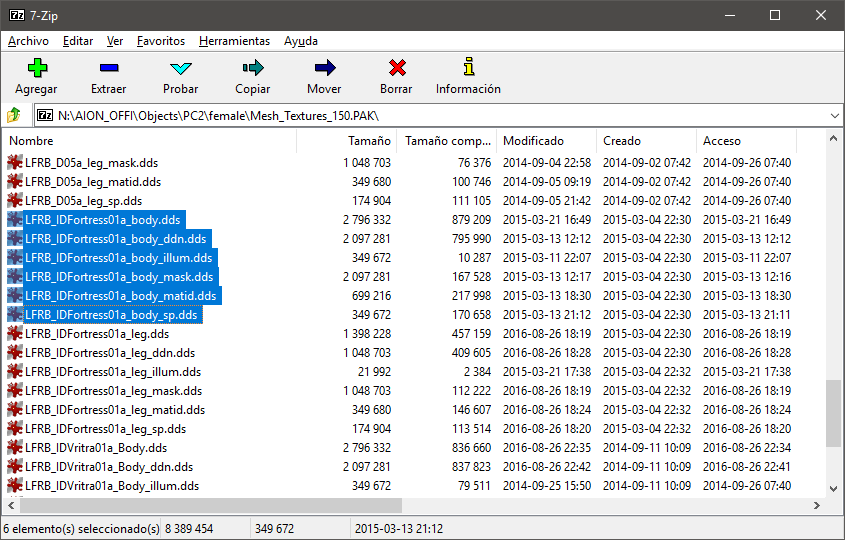Click the Mover arrow icon
This screenshot has width=845, height=540.
324,68
